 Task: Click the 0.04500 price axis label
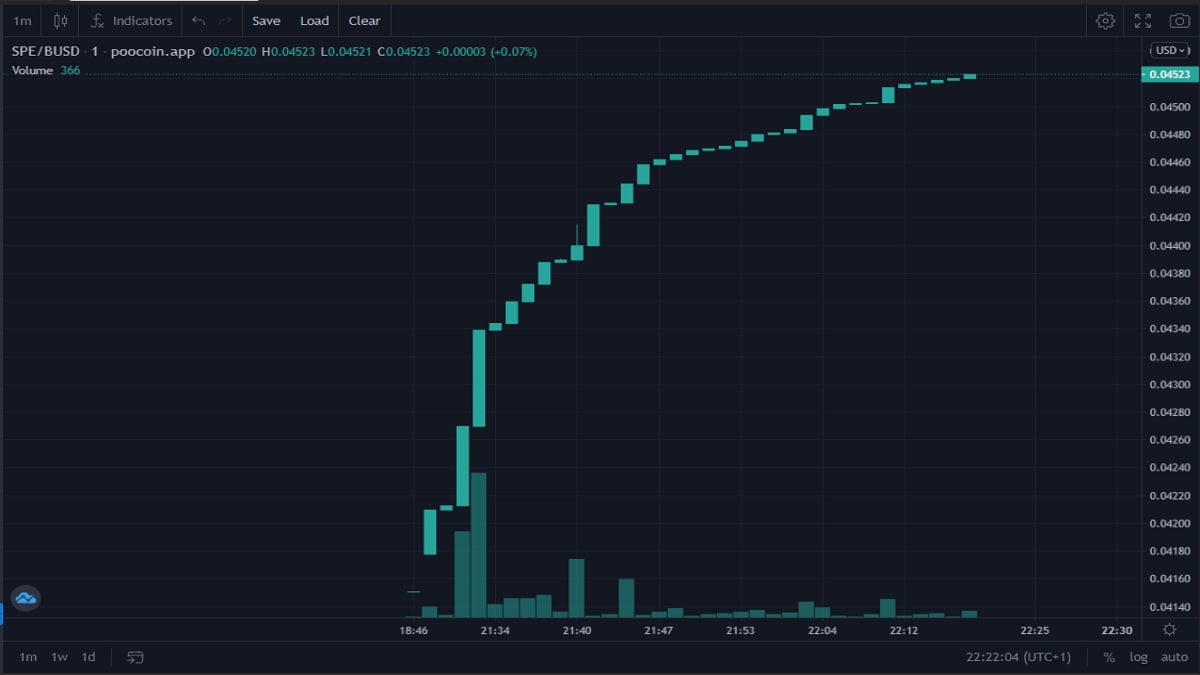[1169, 106]
